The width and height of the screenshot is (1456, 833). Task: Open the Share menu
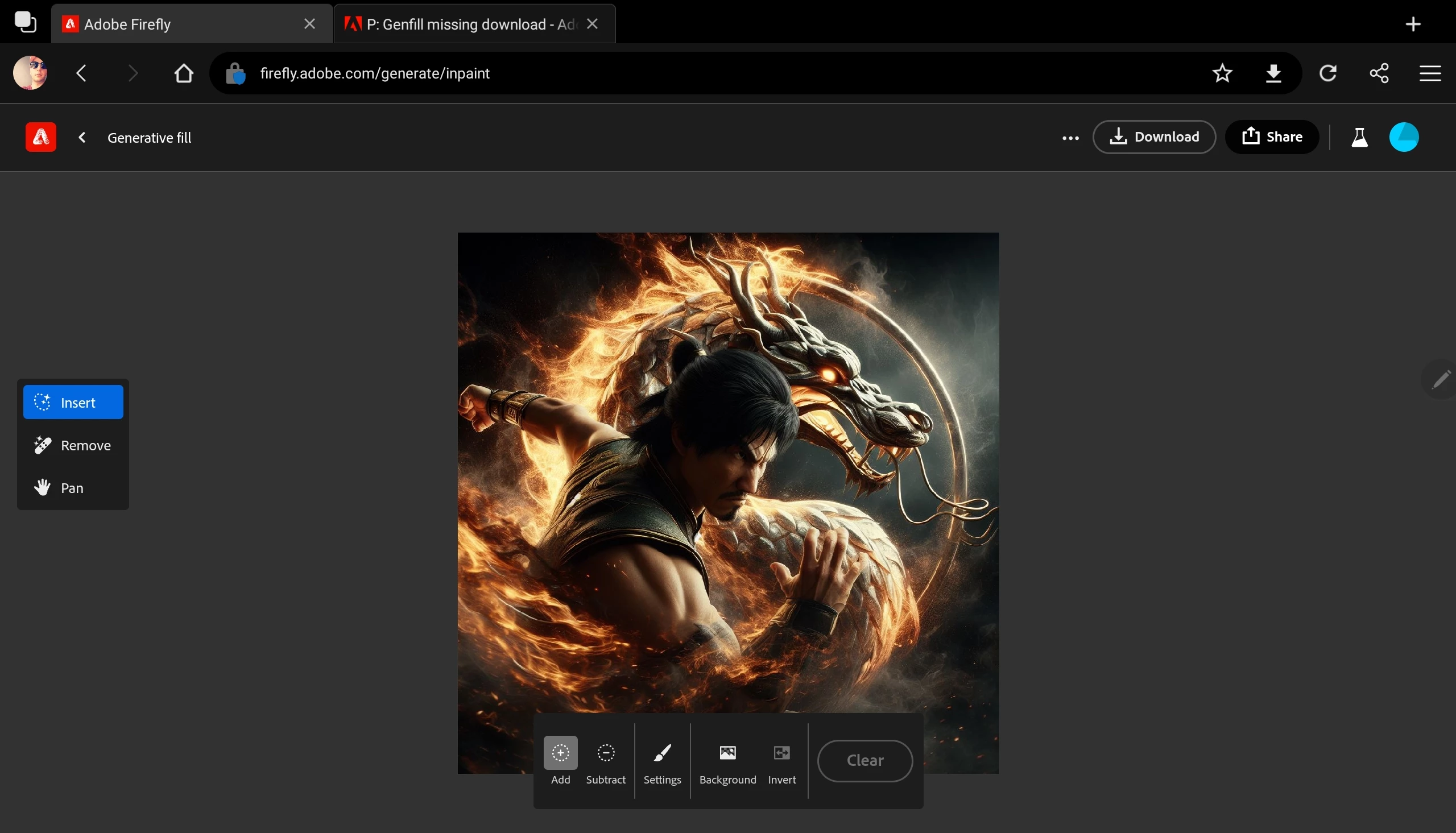coord(1271,136)
